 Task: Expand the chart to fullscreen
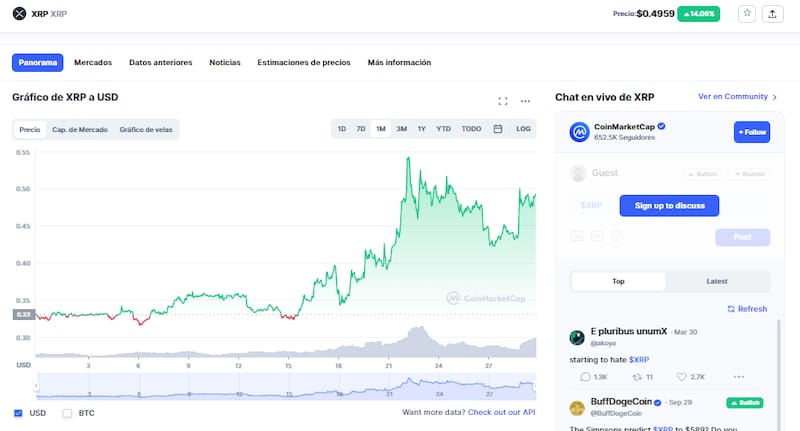503,101
